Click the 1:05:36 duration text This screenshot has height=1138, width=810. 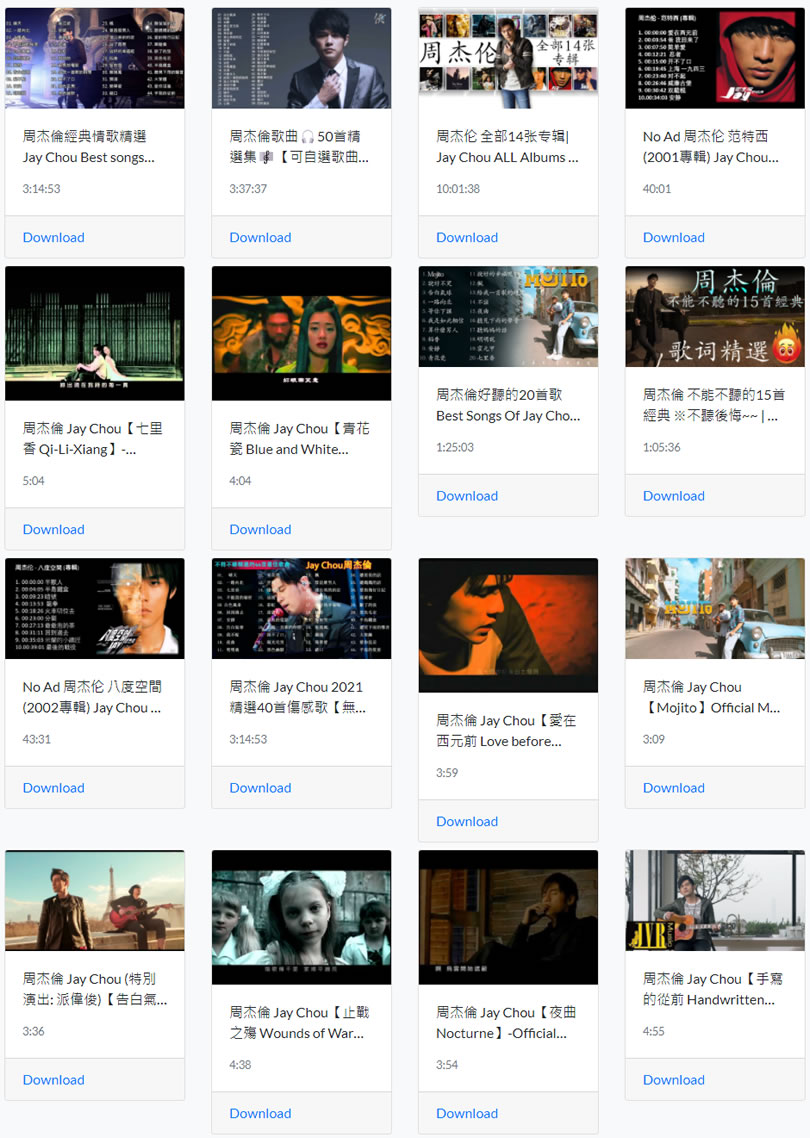662,447
